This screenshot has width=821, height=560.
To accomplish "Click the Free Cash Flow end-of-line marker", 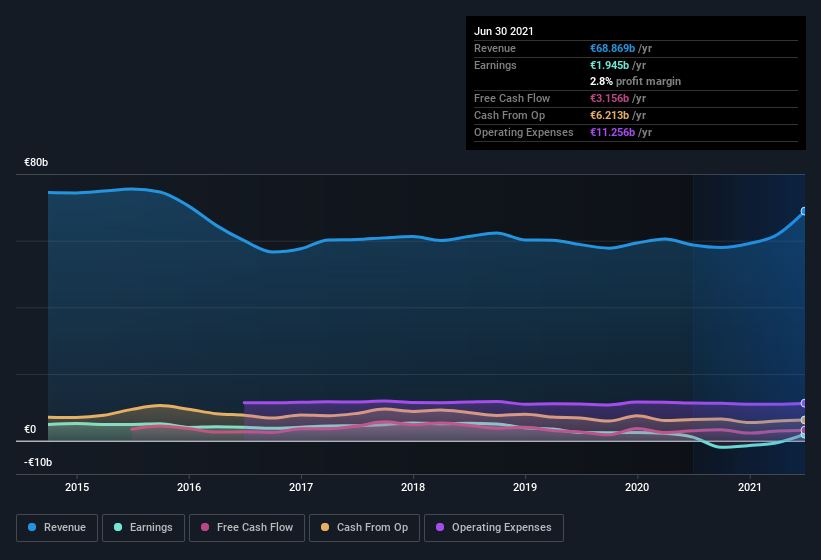I will (804, 430).
